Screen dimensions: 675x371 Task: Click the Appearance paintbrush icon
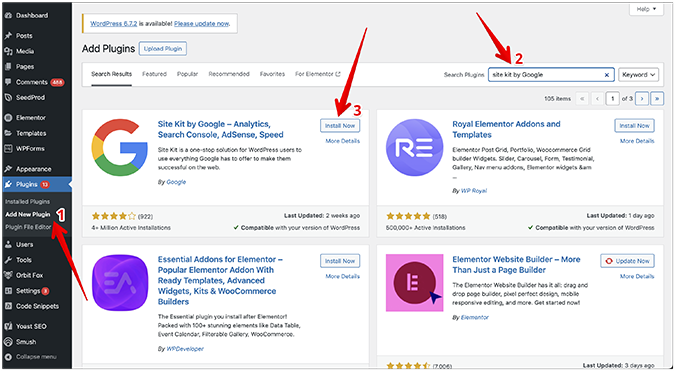click(7, 169)
